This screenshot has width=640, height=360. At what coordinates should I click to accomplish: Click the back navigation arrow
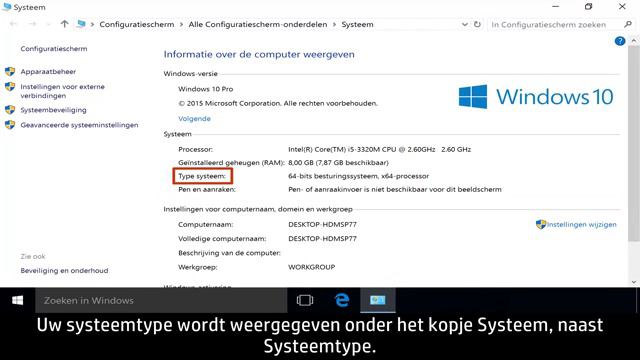pyautogui.click(x=13, y=24)
